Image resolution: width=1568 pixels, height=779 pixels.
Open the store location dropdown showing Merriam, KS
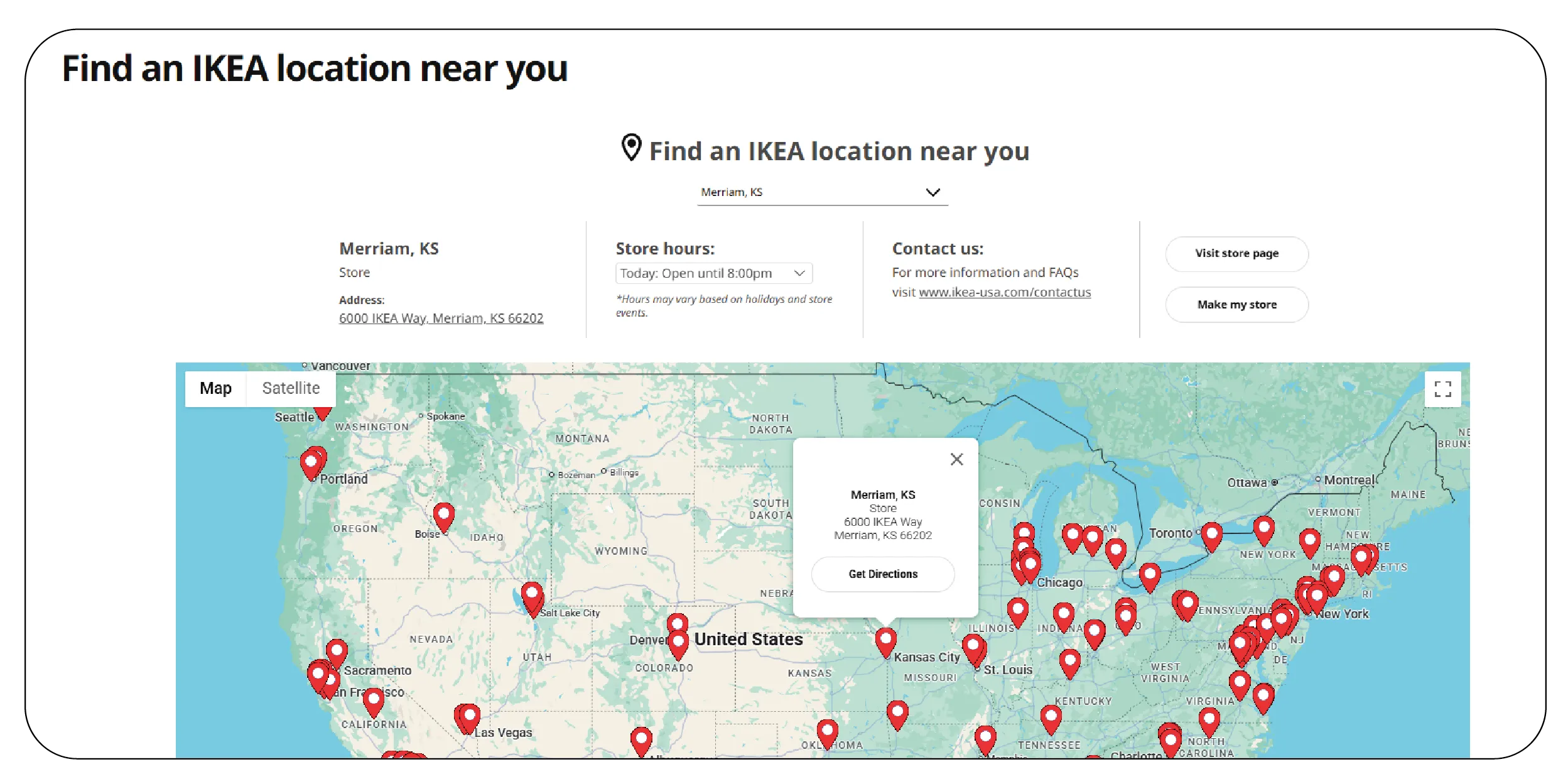tap(820, 192)
